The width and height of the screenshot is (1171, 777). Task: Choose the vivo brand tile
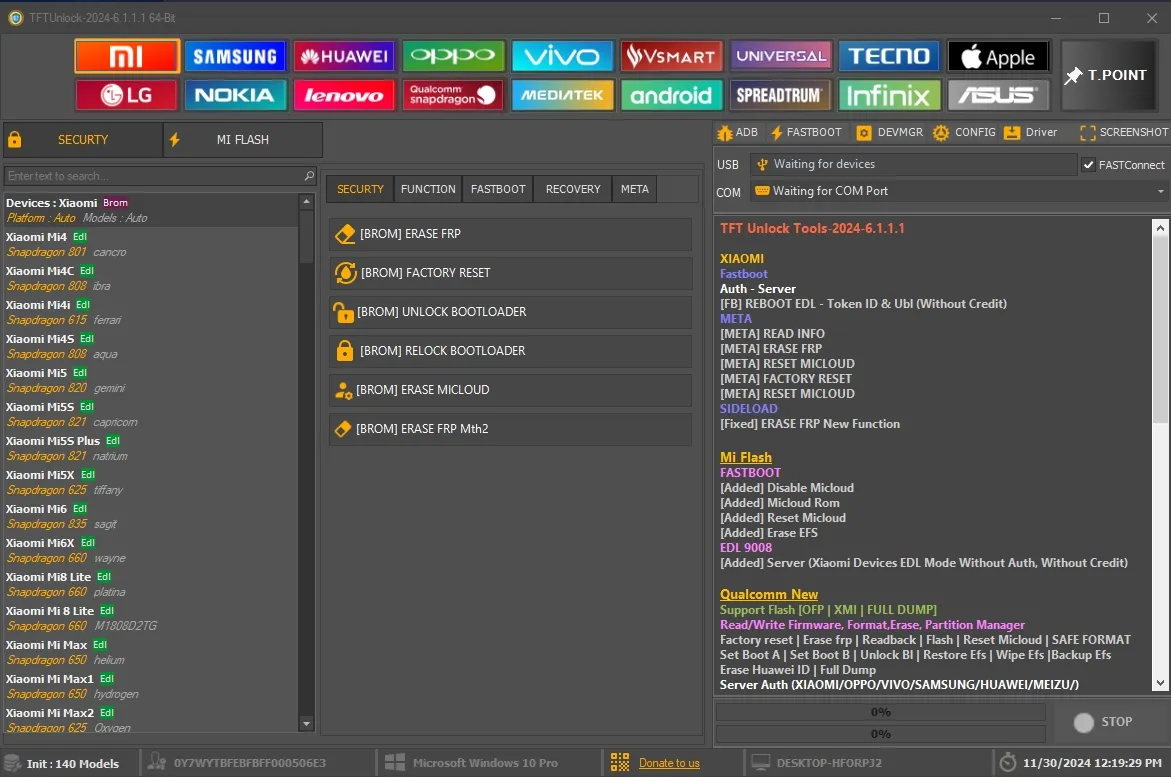(562, 56)
